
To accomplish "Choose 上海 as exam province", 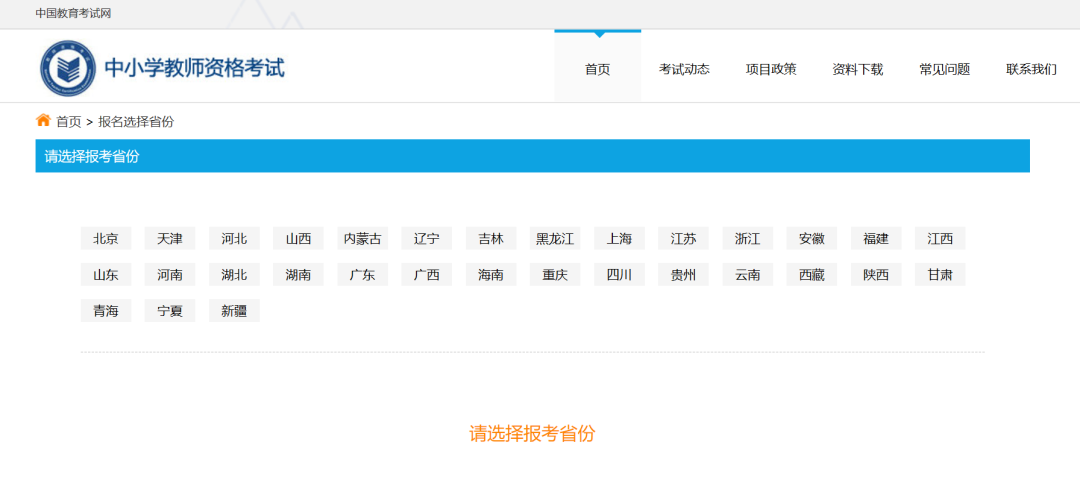I will (619, 239).
